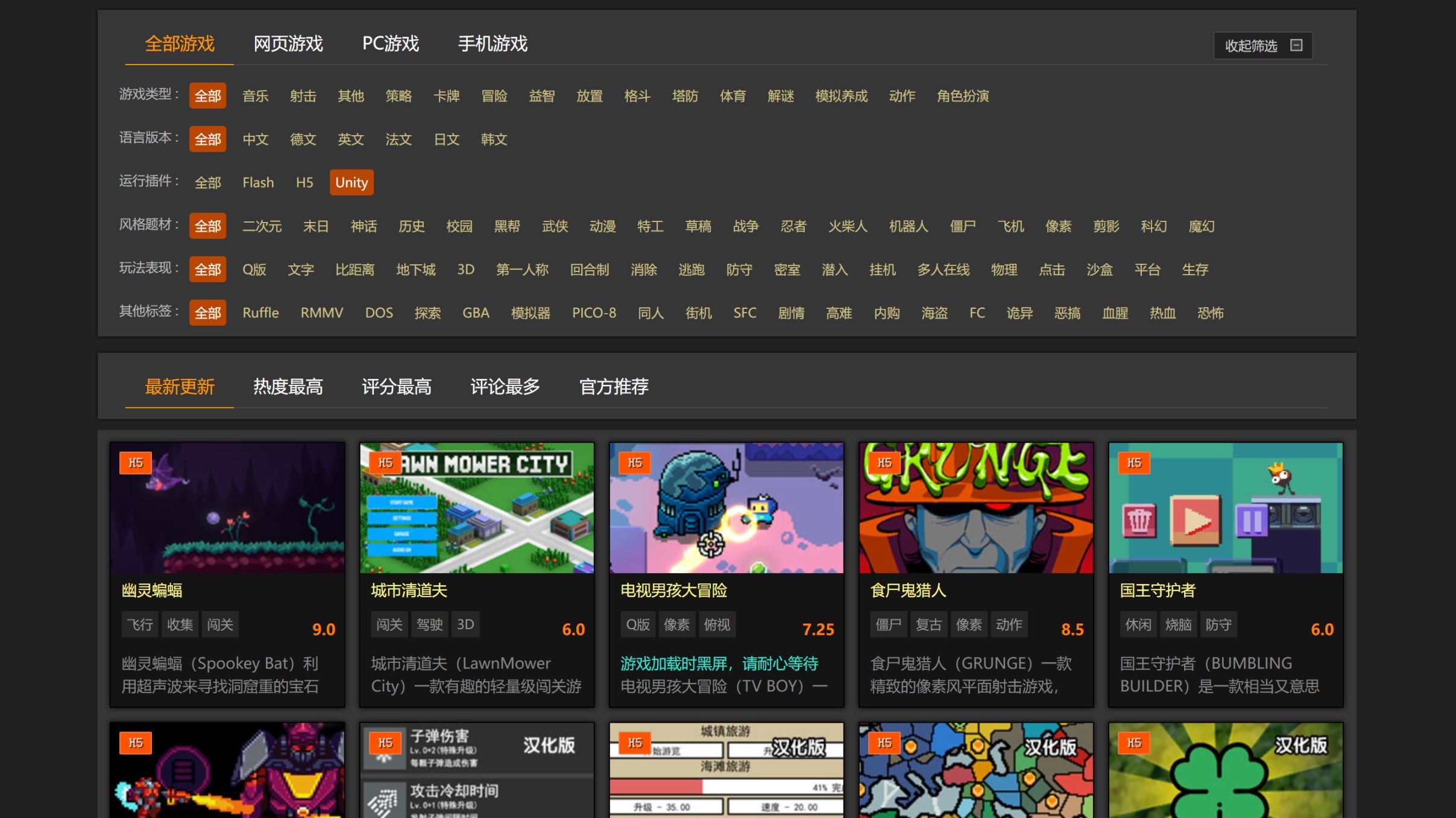Screen dimensions: 1456x818
Task: Filter gameplay by 地下城
Action: (416, 270)
